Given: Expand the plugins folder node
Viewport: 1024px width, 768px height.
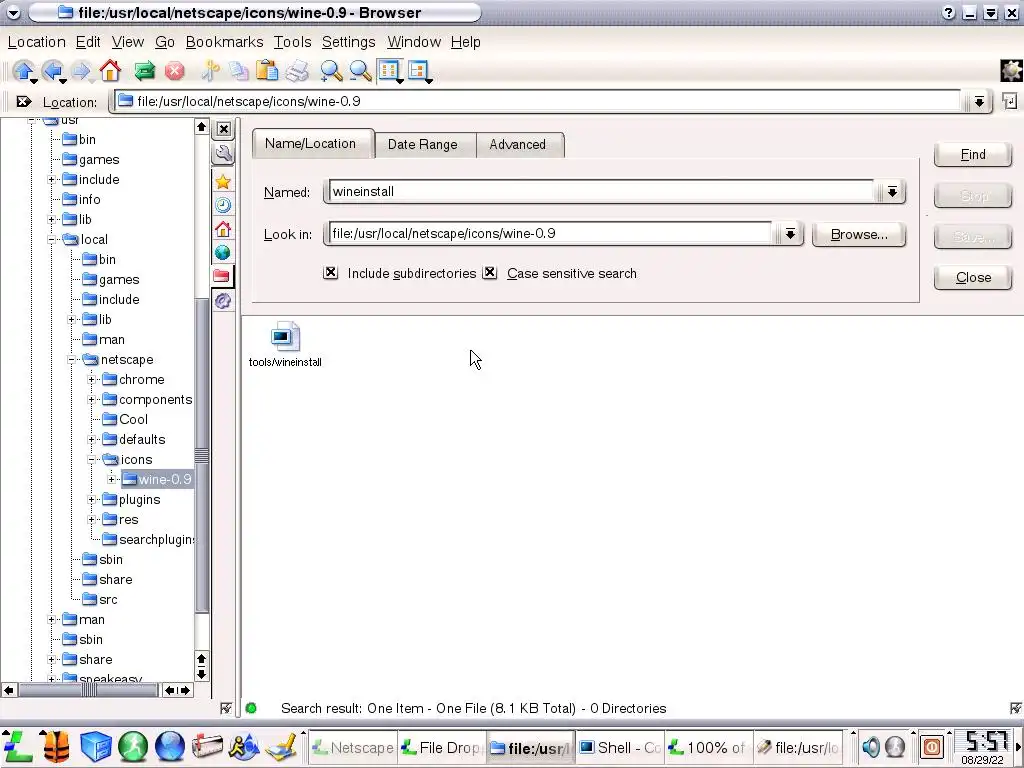Looking at the screenshot, I should [92, 500].
